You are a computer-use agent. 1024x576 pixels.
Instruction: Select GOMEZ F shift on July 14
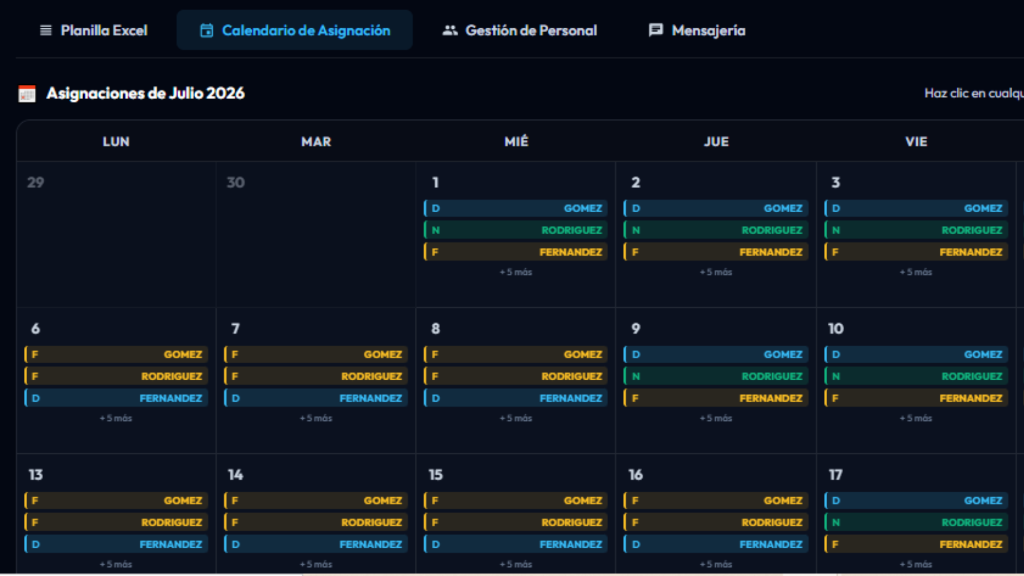click(316, 501)
